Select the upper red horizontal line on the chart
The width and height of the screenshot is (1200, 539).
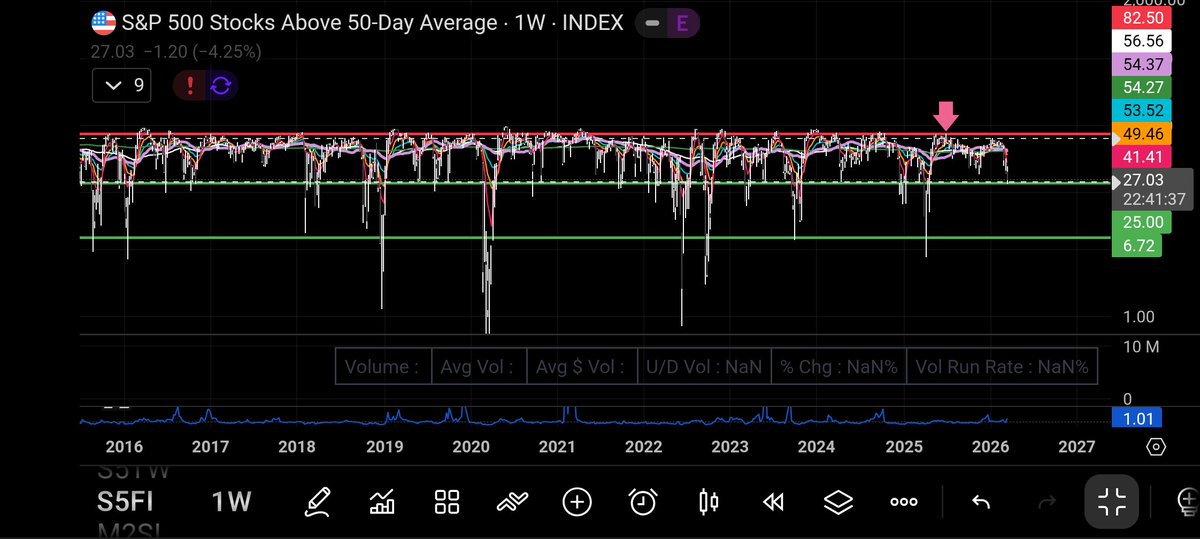tap(595, 133)
